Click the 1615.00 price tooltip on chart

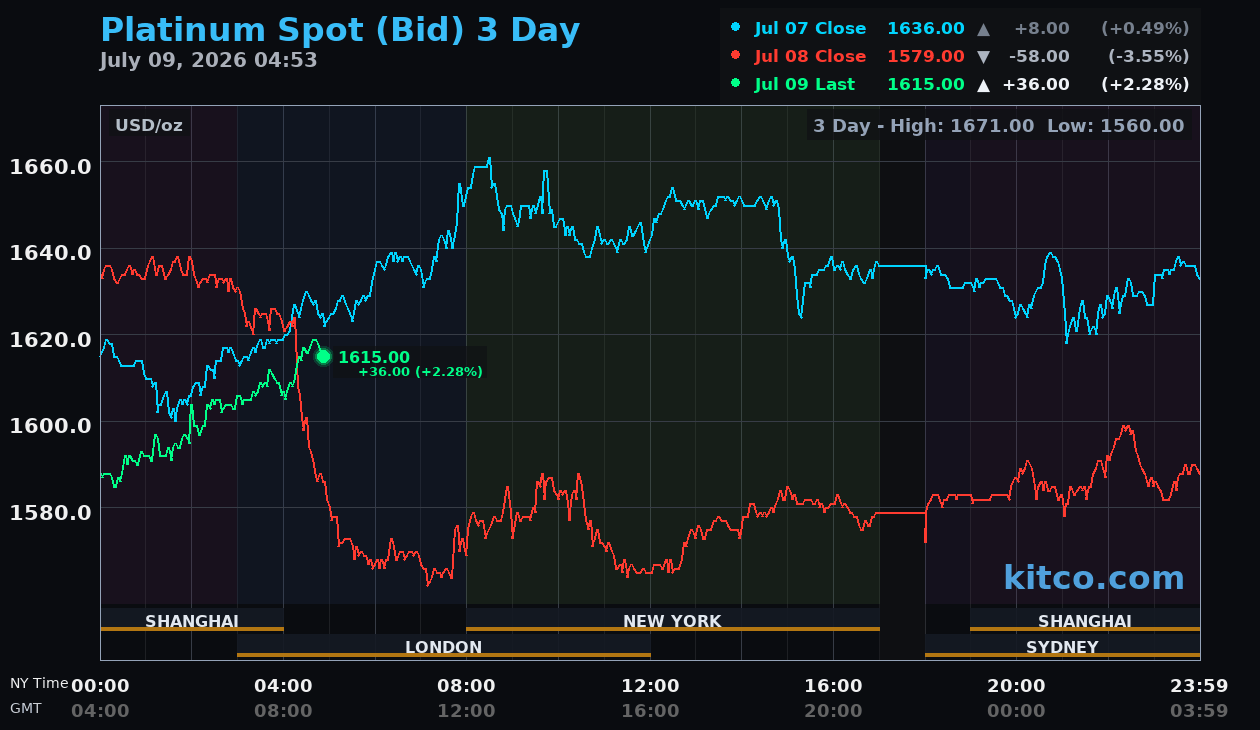click(x=374, y=357)
